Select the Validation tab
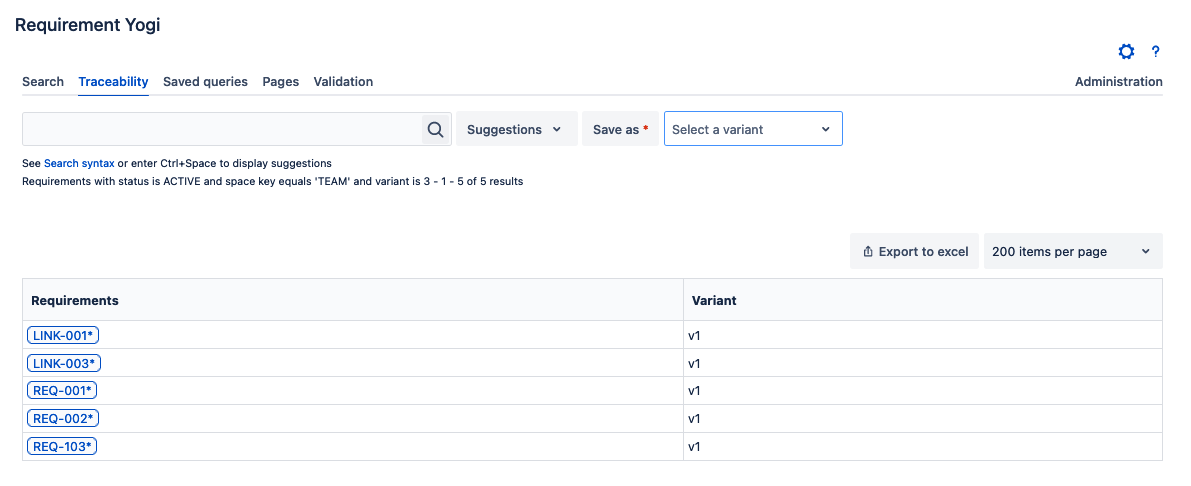 click(343, 82)
